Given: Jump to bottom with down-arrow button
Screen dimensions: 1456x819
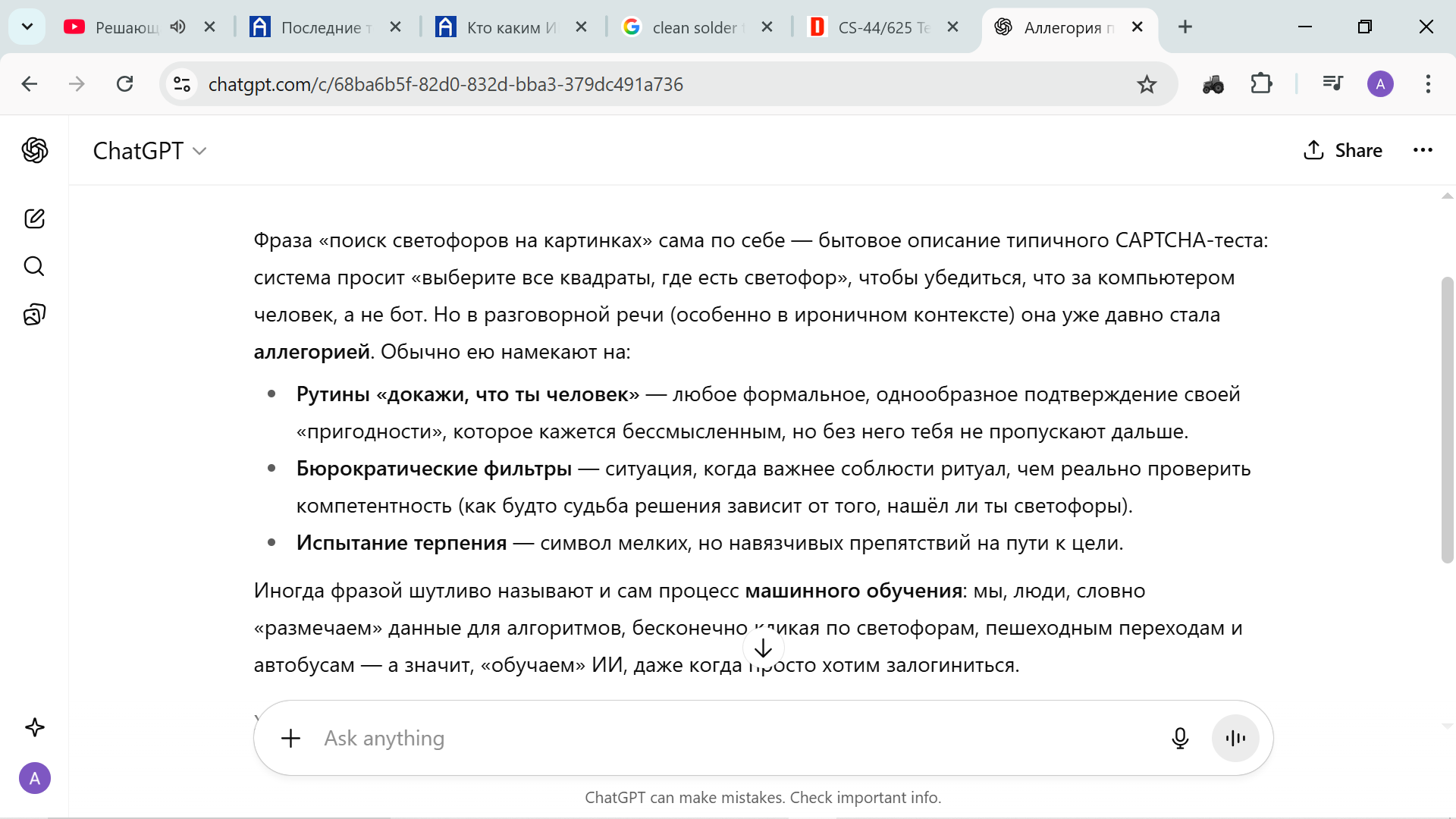Looking at the screenshot, I should [x=763, y=648].
